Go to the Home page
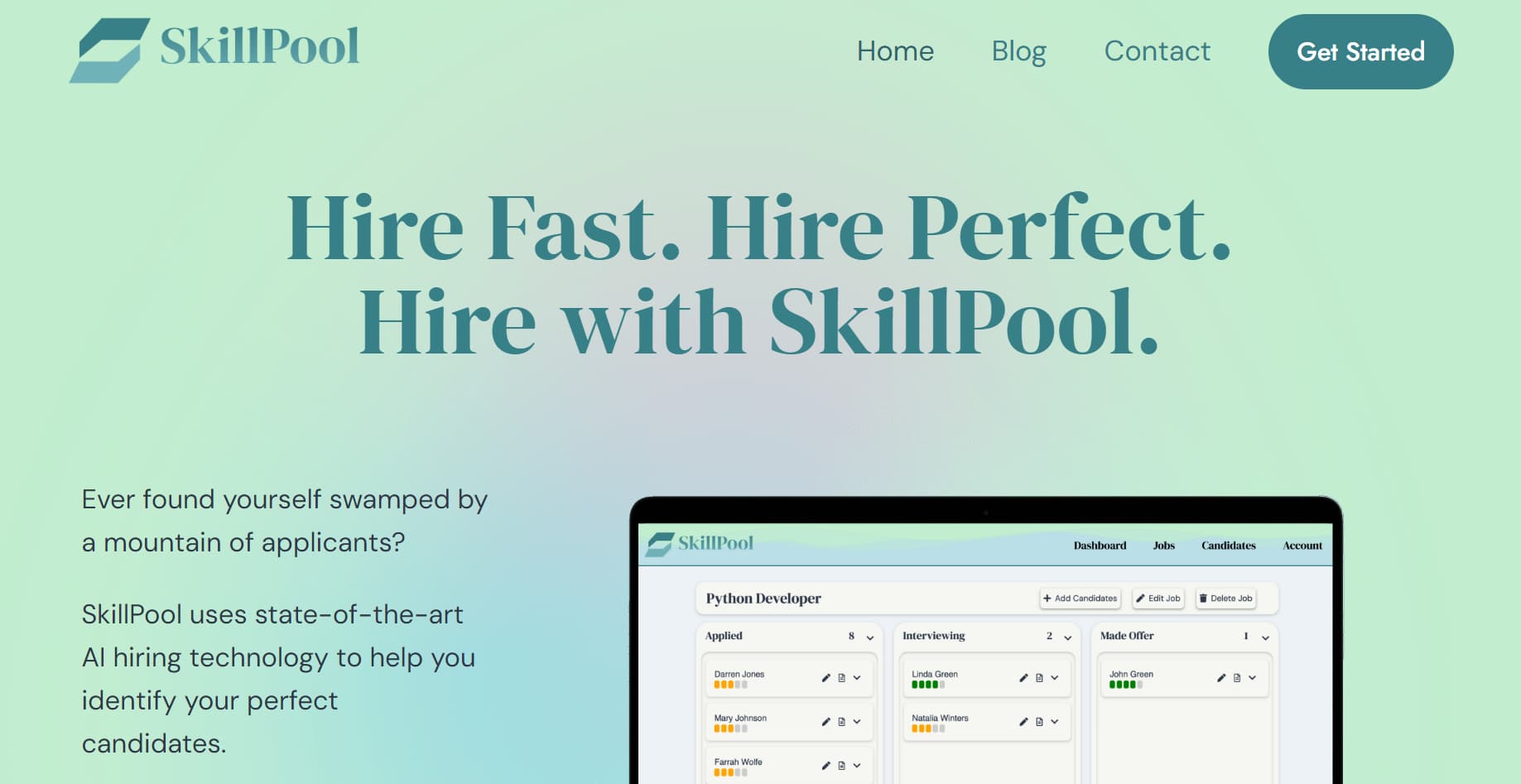The height and width of the screenshot is (784, 1521). pyautogui.click(x=895, y=51)
